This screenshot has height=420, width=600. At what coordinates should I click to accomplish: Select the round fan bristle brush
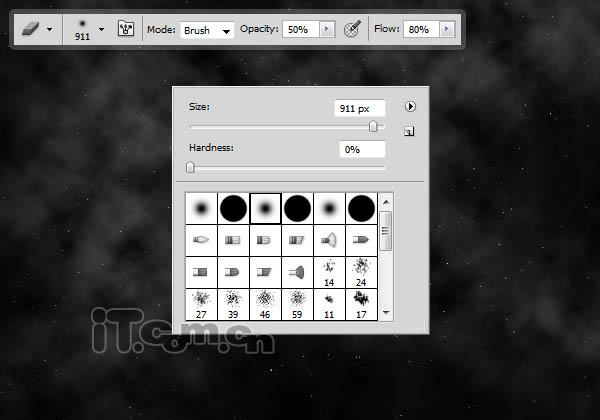[x=329, y=240]
